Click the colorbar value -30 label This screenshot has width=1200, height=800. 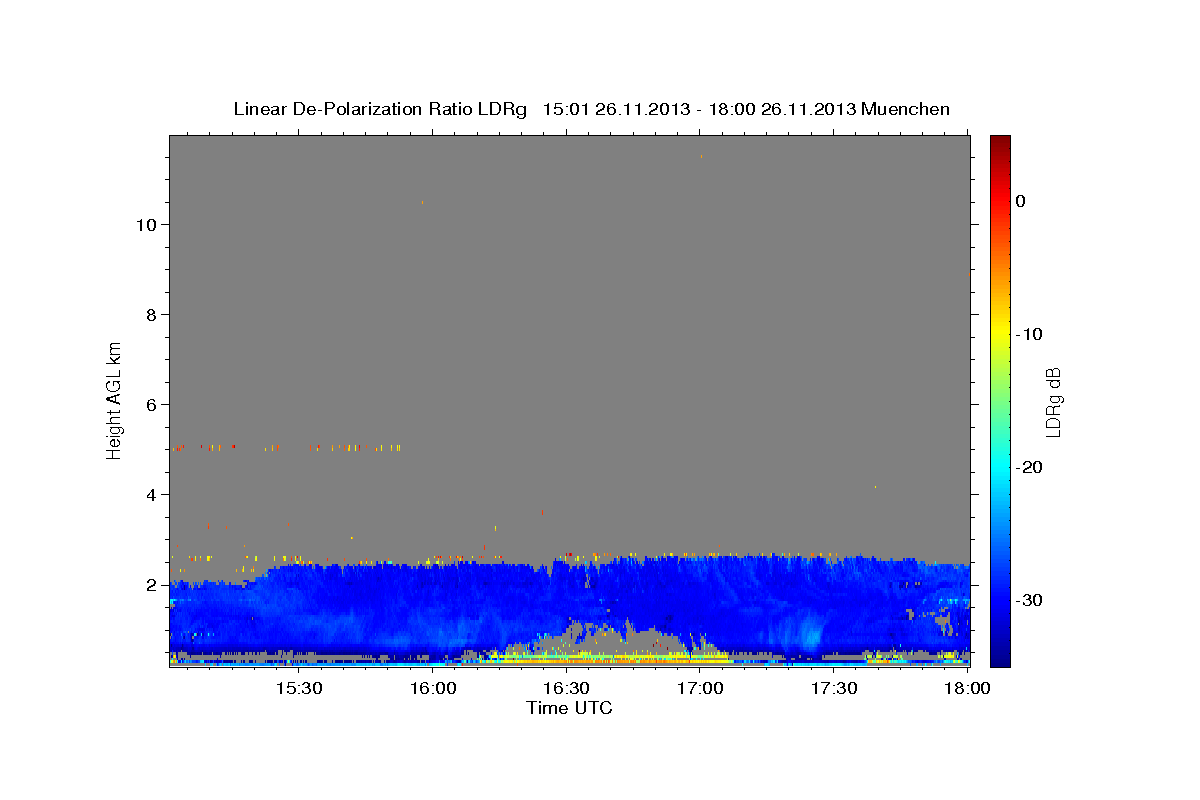[1030, 600]
